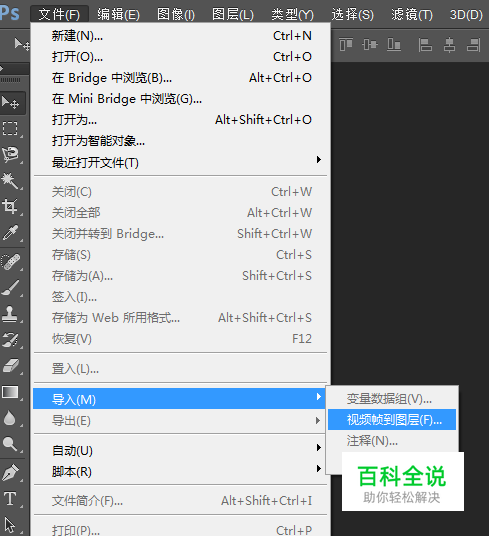Select the Crop tool
The height and width of the screenshot is (536, 489).
point(10,206)
